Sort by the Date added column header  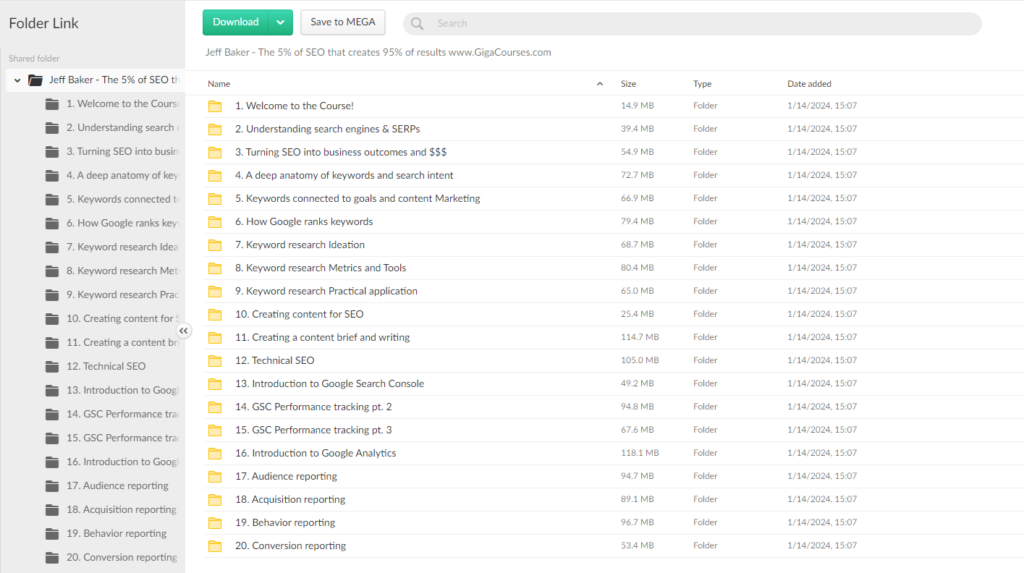coord(809,84)
